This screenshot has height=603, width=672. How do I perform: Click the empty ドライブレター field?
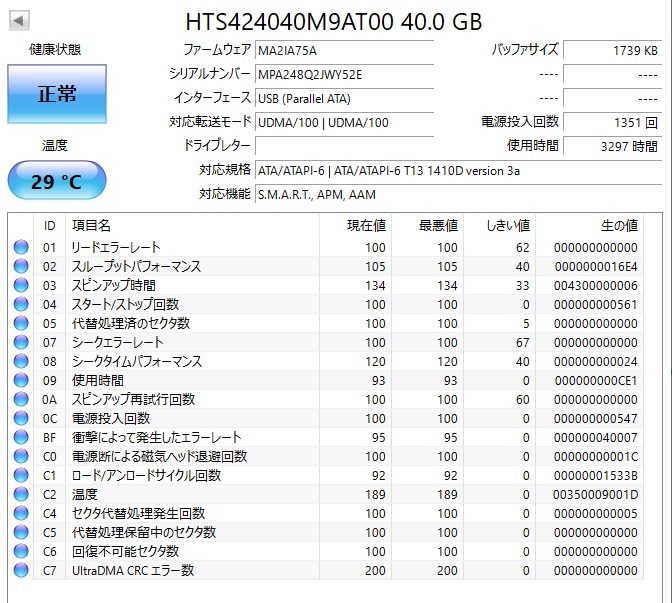(345, 147)
